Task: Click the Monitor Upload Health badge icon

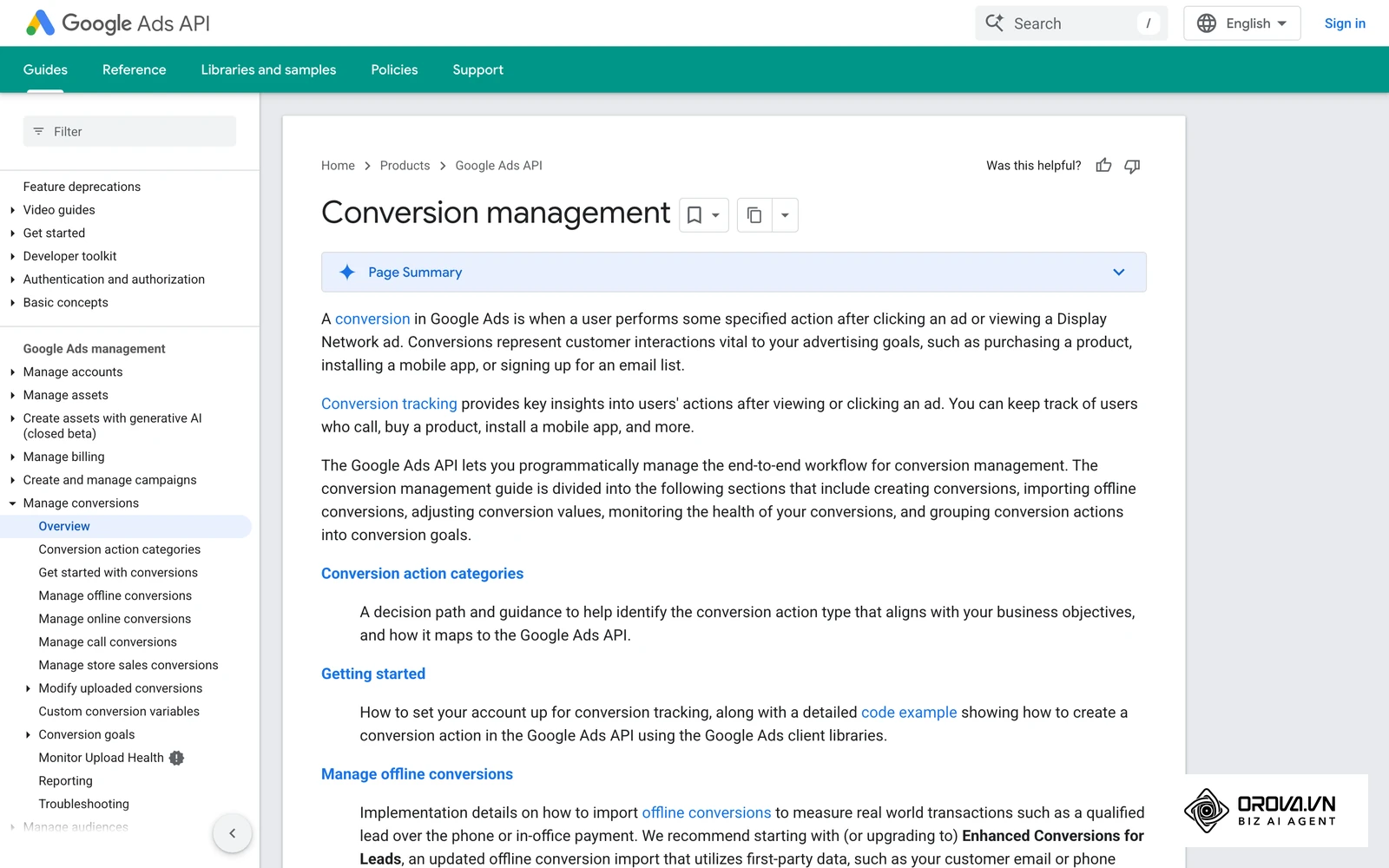Action: (x=177, y=758)
